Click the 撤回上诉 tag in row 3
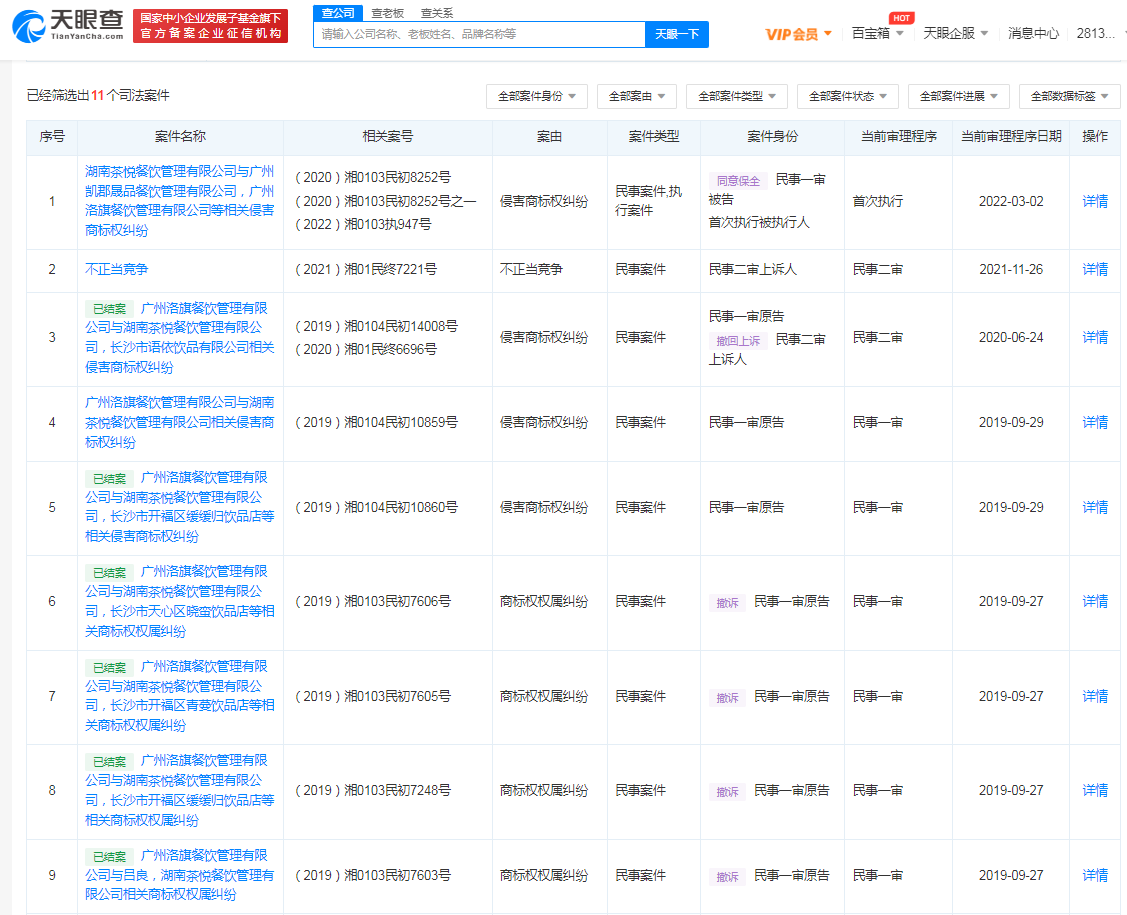Image resolution: width=1127 pixels, height=915 pixels. 738,340
